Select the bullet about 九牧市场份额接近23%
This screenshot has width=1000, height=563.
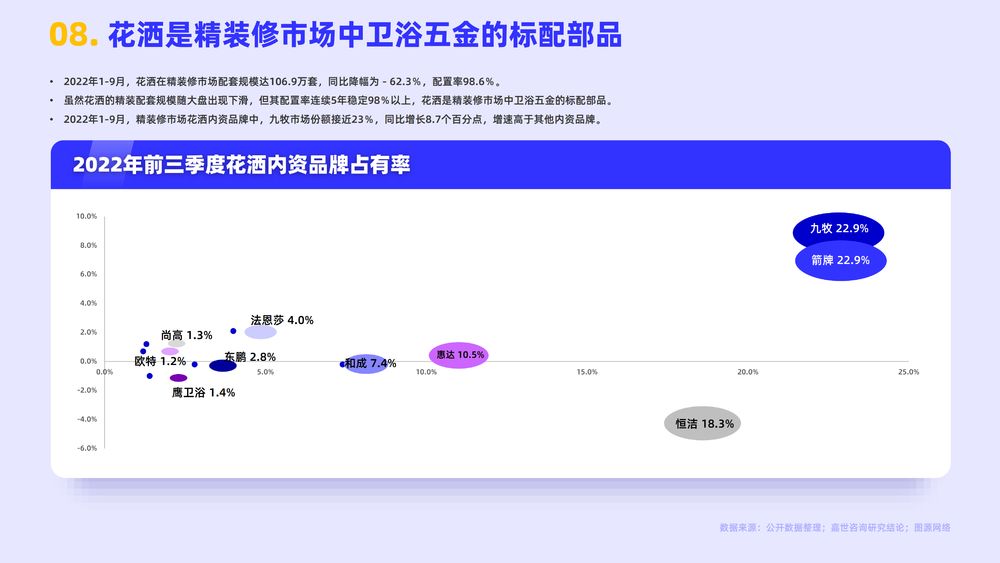pyautogui.click(x=333, y=119)
